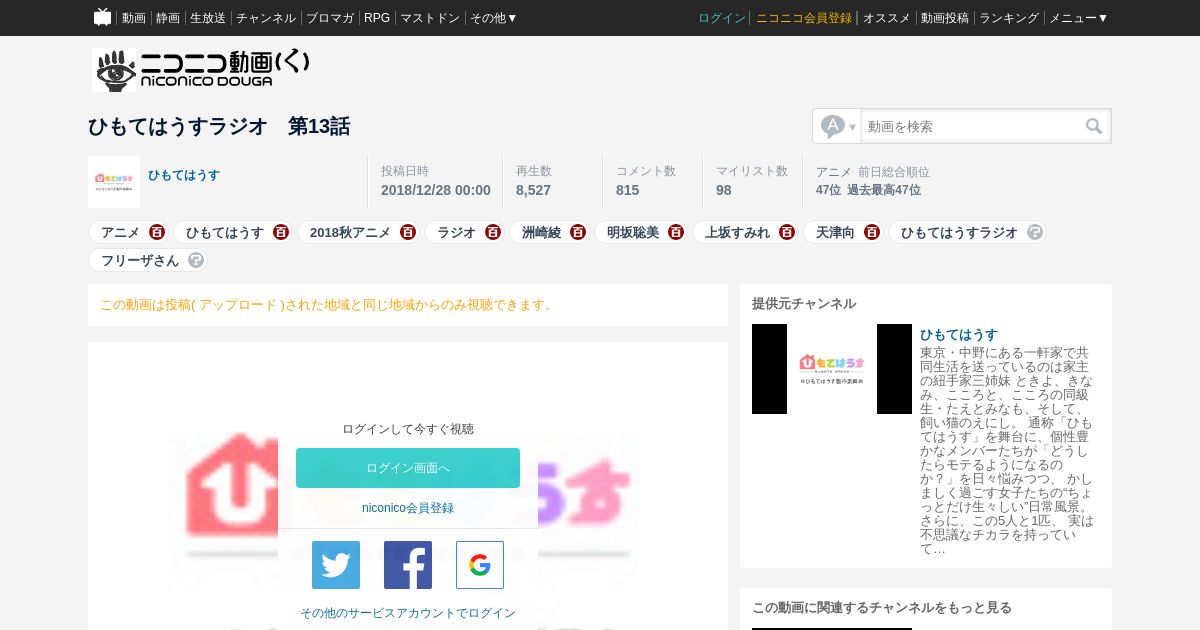The width and height of the screenshot is (1200, 630).
Task: Open ひもてはうす channel title in sidebar
Action: pos(959,335)
